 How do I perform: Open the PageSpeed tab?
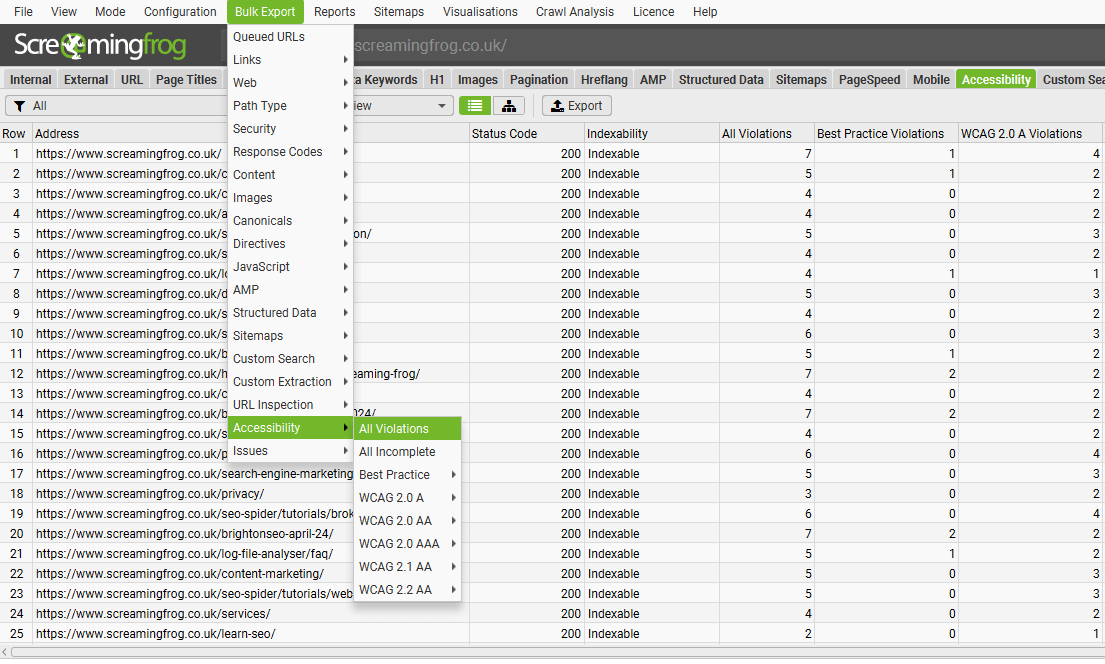[x=869, y=79]
